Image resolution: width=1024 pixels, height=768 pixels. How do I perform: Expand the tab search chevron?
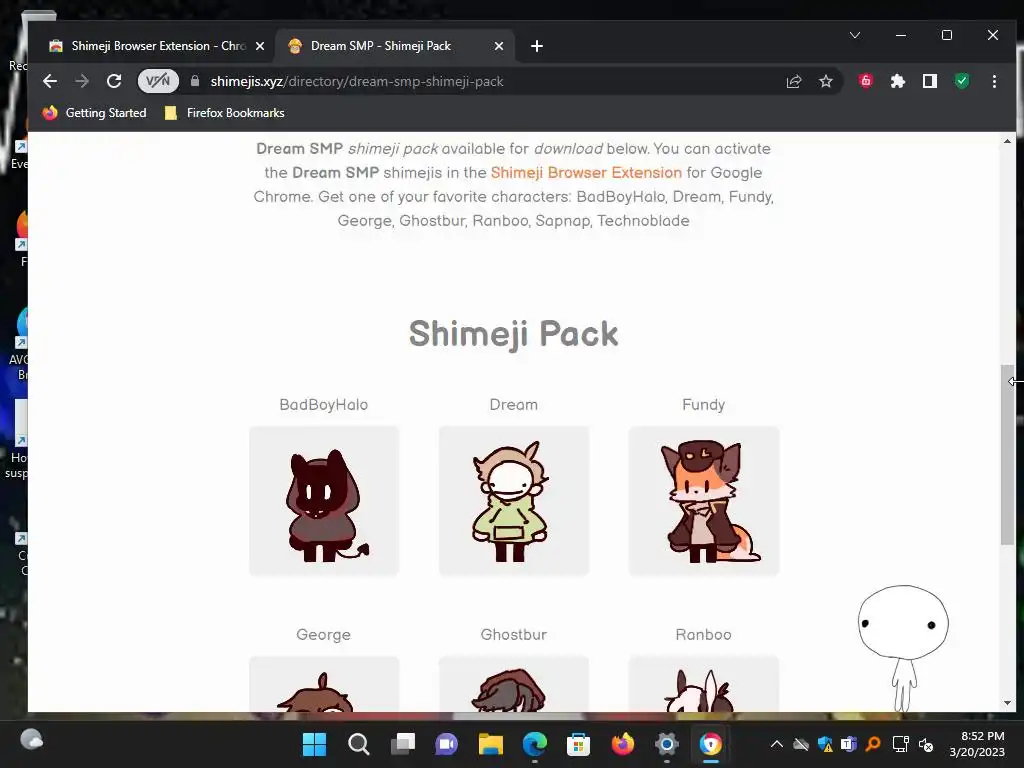point(855,35)
